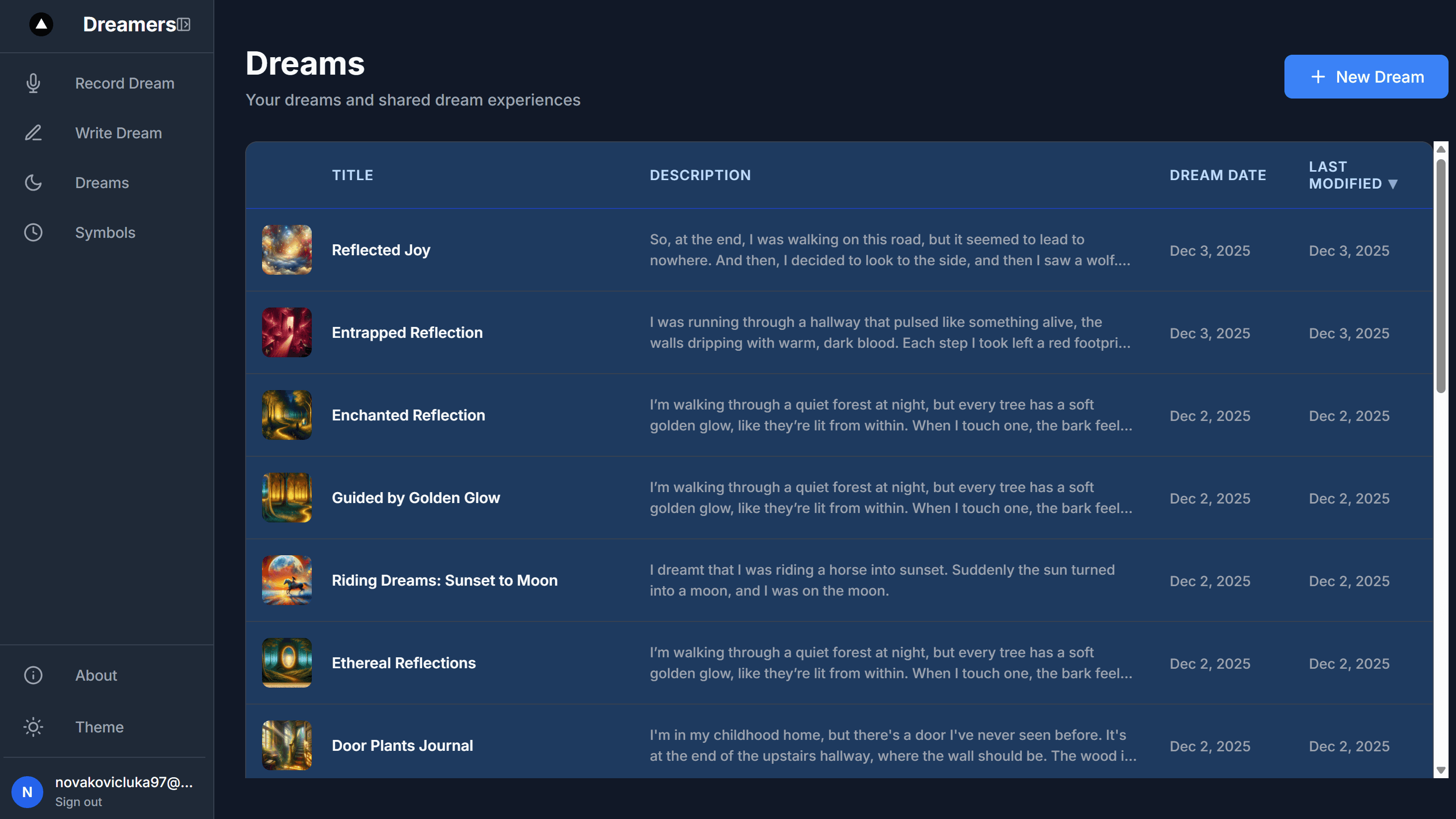Open the Riding Dreams: Sunset to Moon entry

tap(444, 580)
